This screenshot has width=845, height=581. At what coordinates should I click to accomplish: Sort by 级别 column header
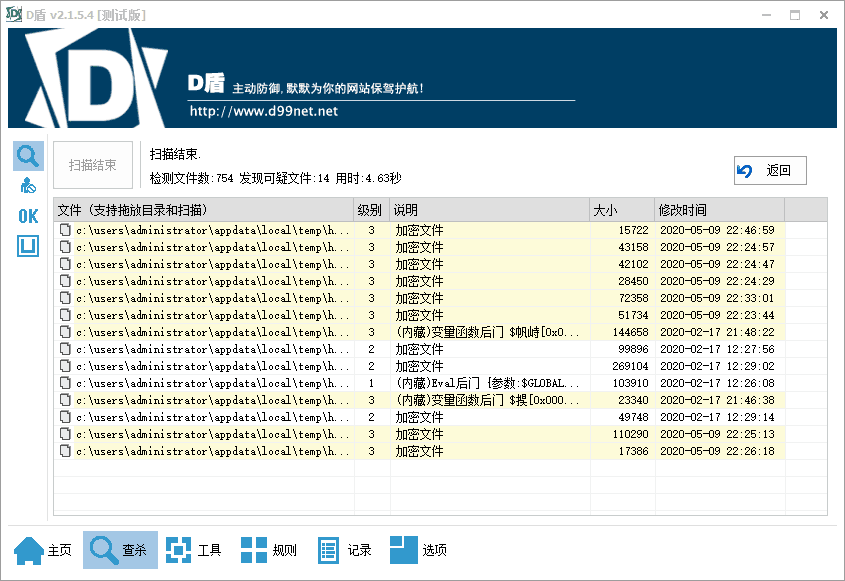tap(371, 210)
